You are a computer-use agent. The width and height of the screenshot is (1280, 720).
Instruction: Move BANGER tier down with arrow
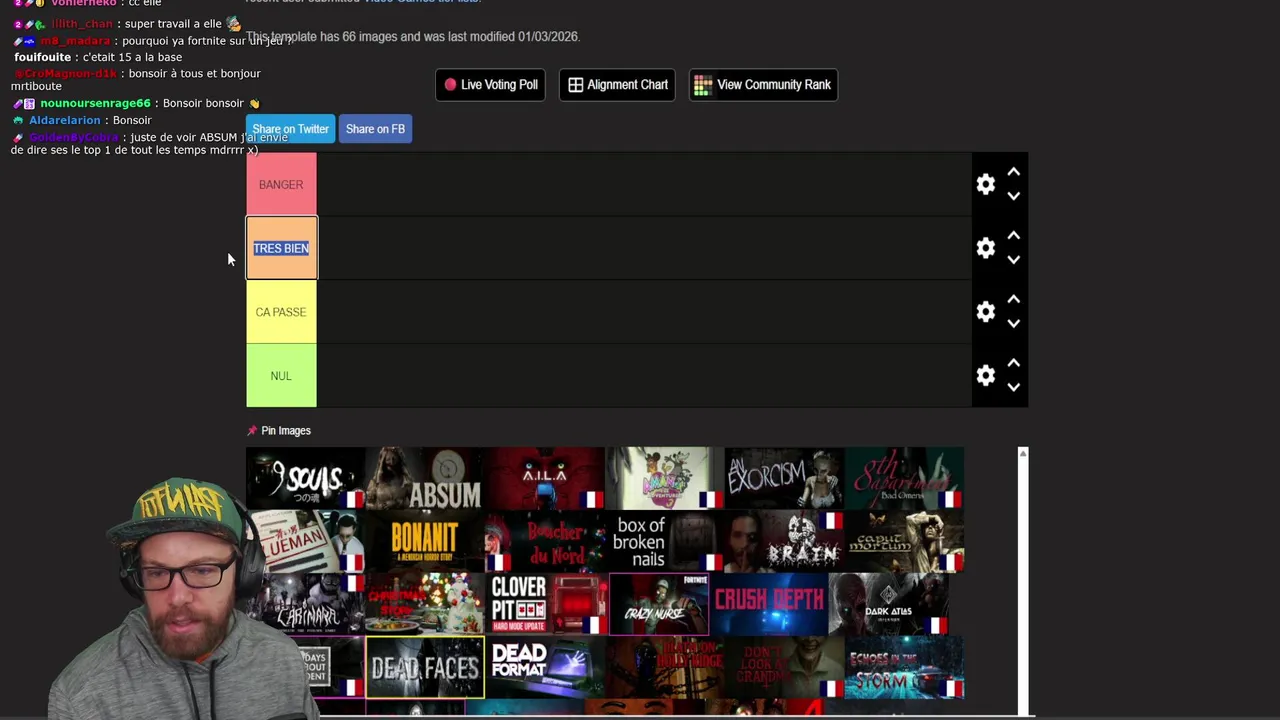(x=1013, y=196)
